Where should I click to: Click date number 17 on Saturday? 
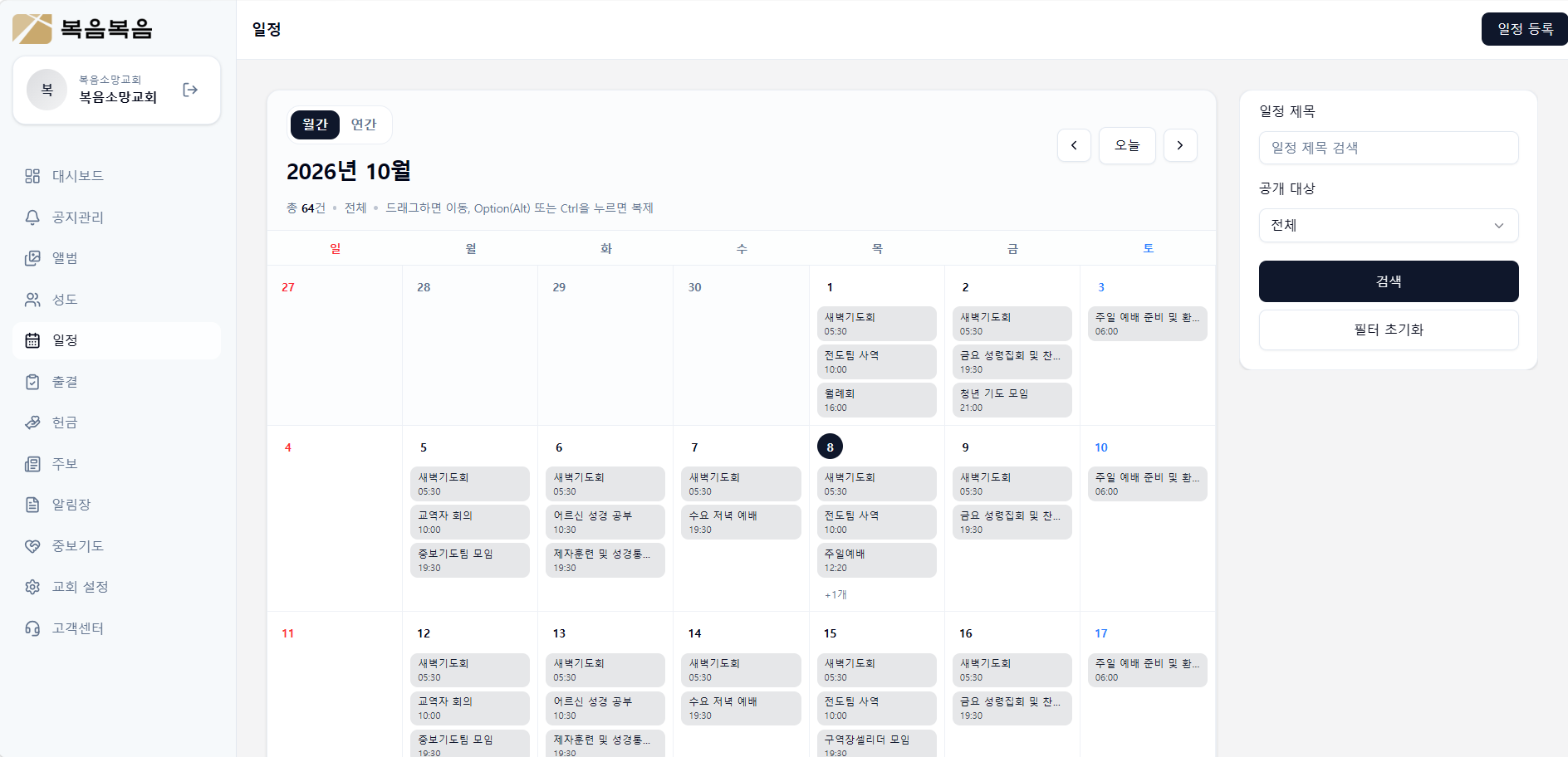tap(1101, 633)
